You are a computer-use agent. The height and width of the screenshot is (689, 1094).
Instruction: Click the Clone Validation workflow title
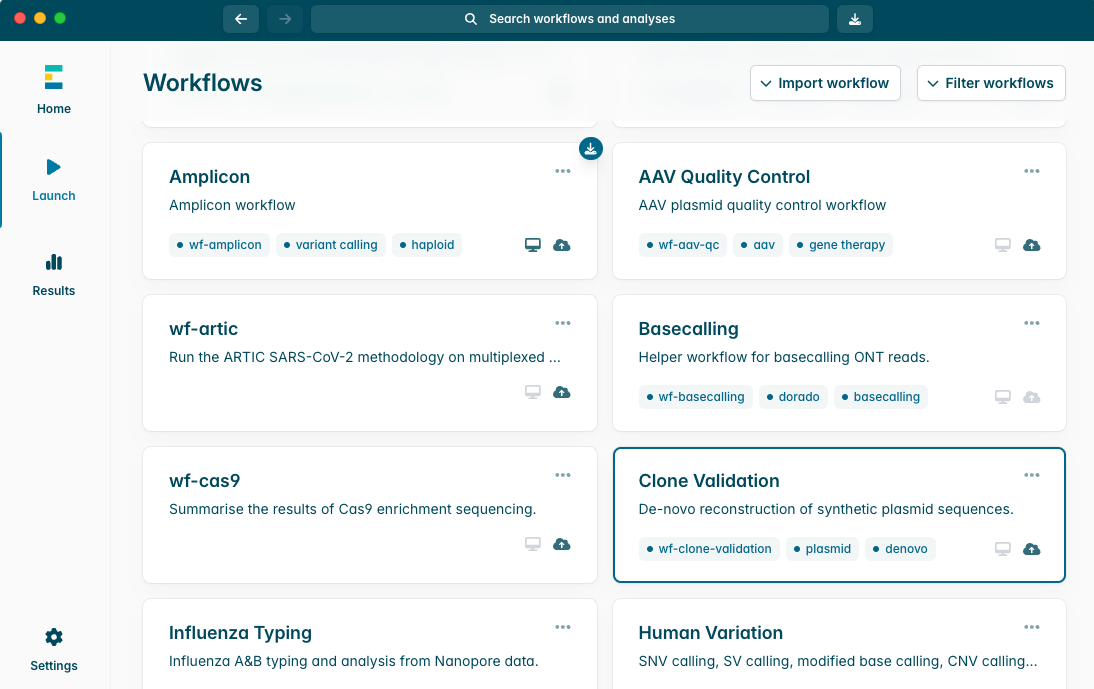point(709,480)
